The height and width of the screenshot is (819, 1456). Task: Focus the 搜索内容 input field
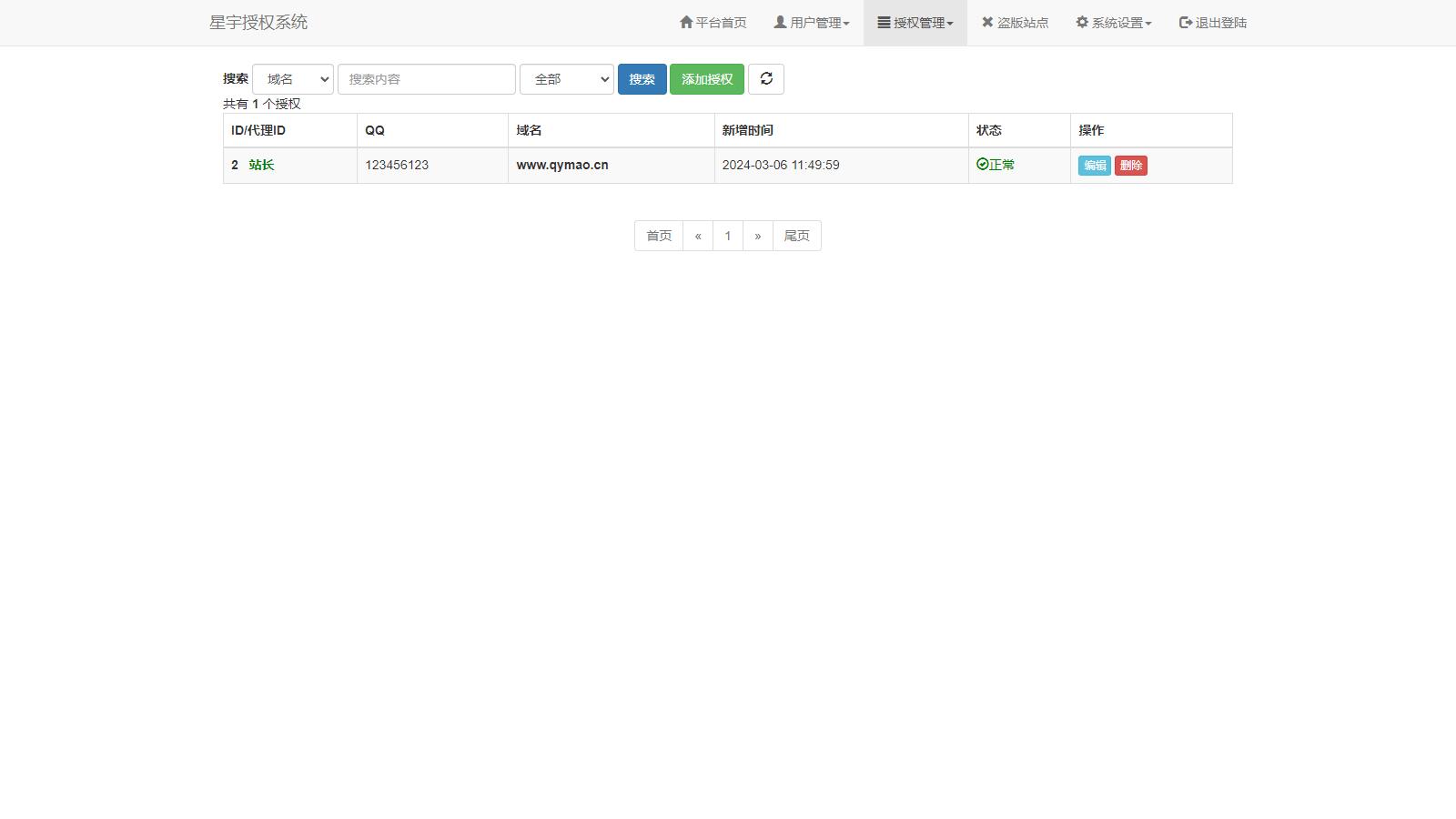coord(426,79)
